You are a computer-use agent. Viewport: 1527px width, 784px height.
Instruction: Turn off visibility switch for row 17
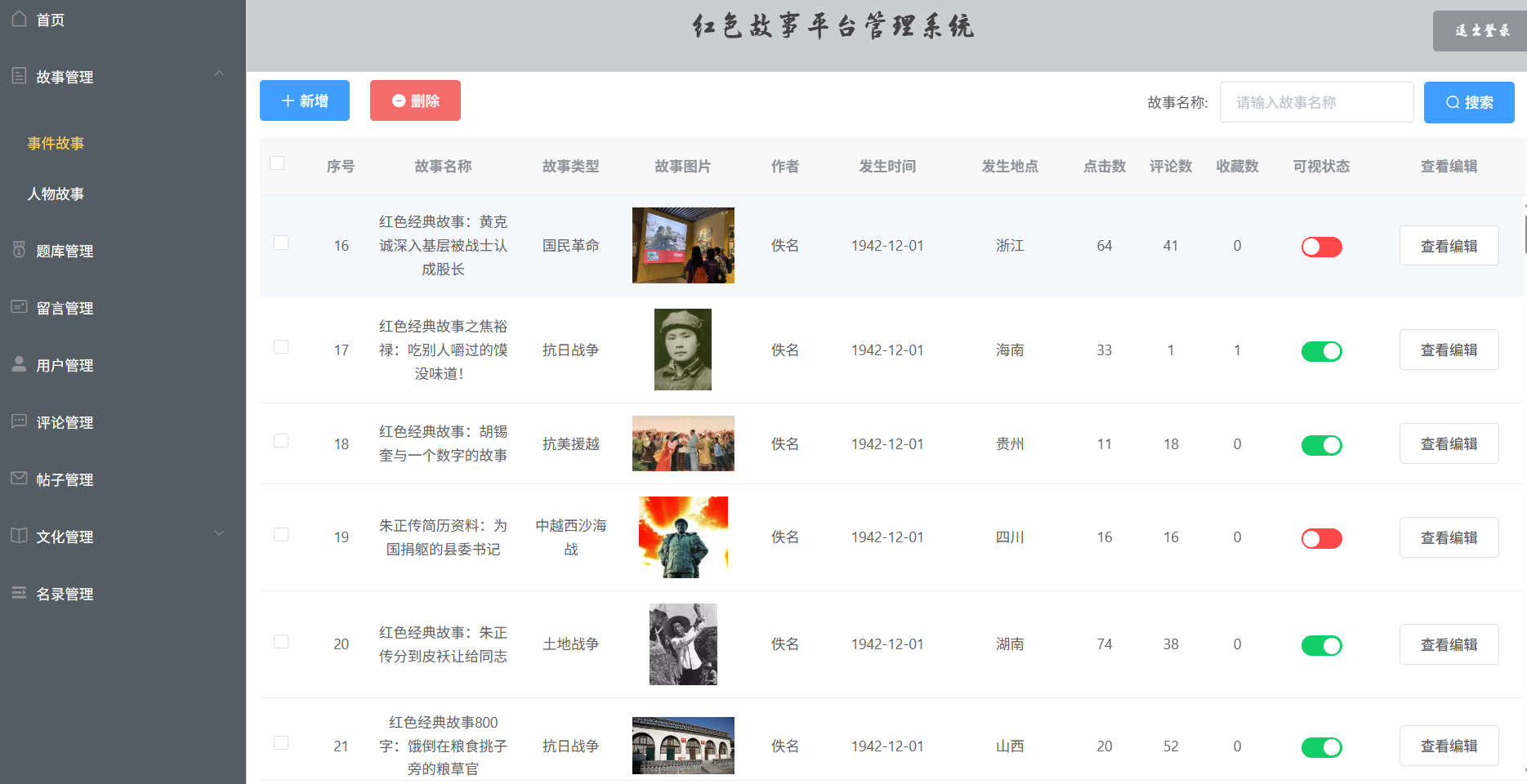[x=1321, y=351]
